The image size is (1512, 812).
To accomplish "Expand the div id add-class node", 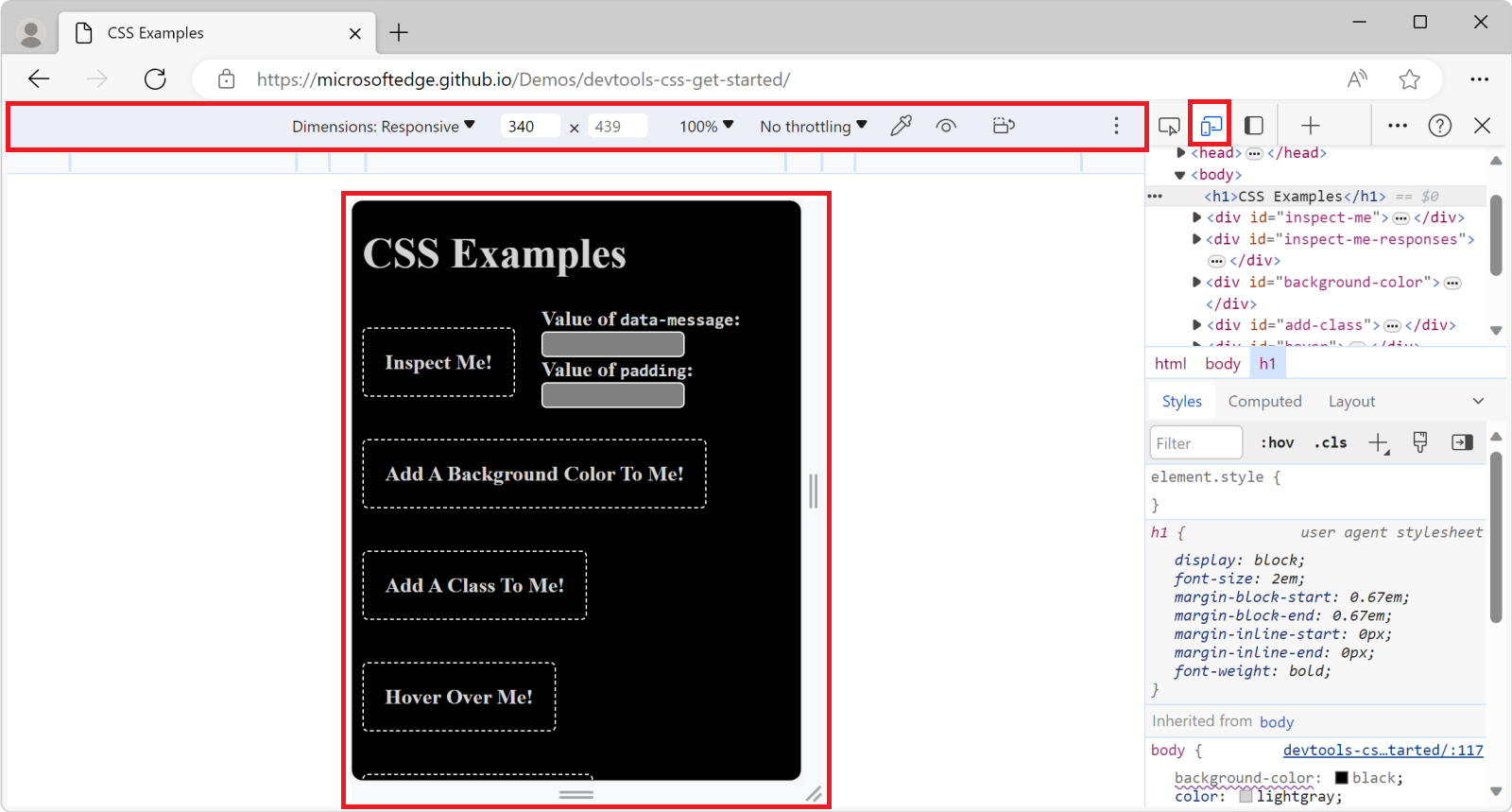I will pyautogui.click(x=1197, y=325).
